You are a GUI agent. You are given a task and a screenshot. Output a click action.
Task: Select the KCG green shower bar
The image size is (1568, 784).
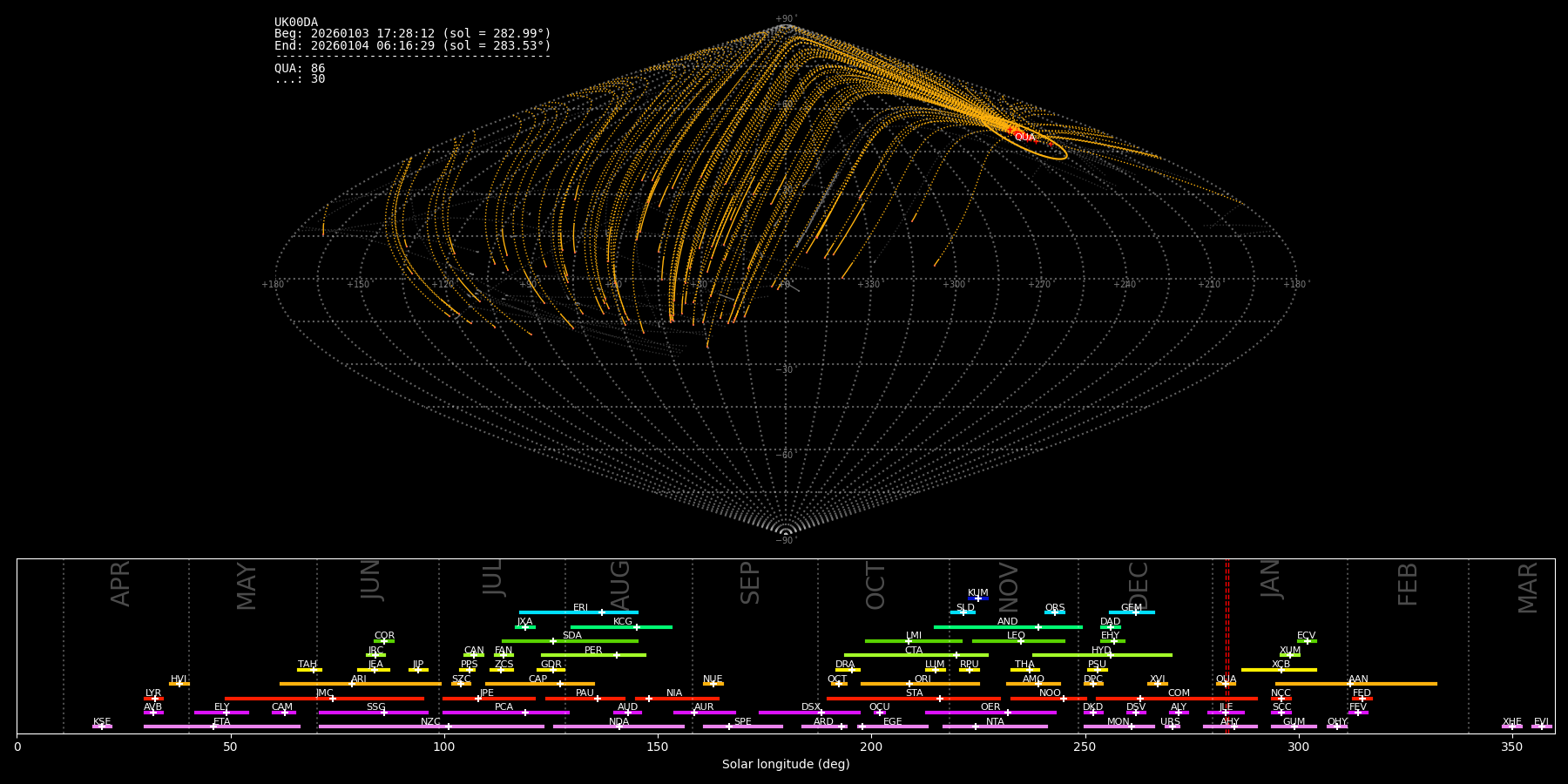[x=621, y=626]
